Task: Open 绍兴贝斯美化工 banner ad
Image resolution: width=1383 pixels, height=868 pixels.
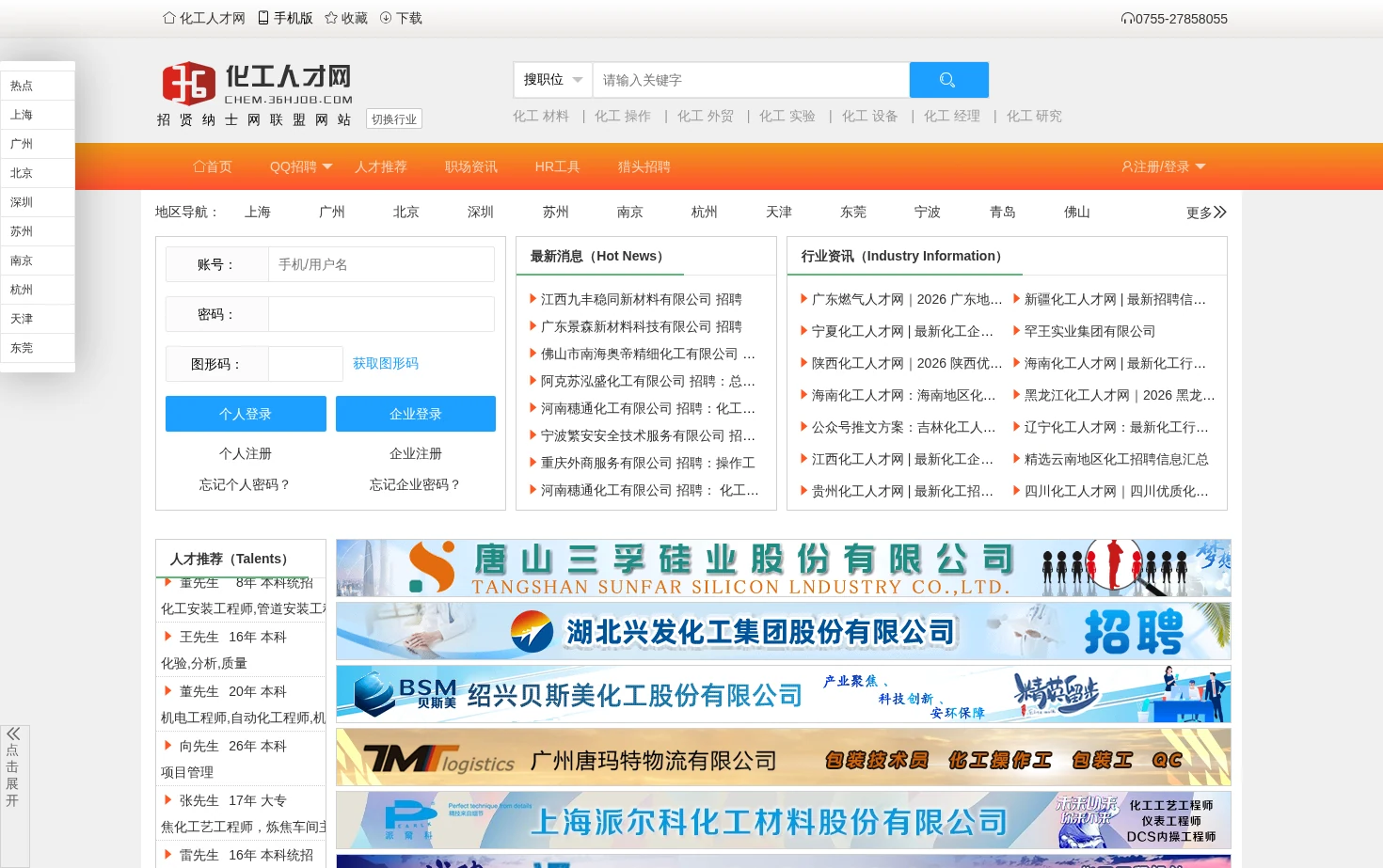Action: pyautogui.click(x=784, y=694)
